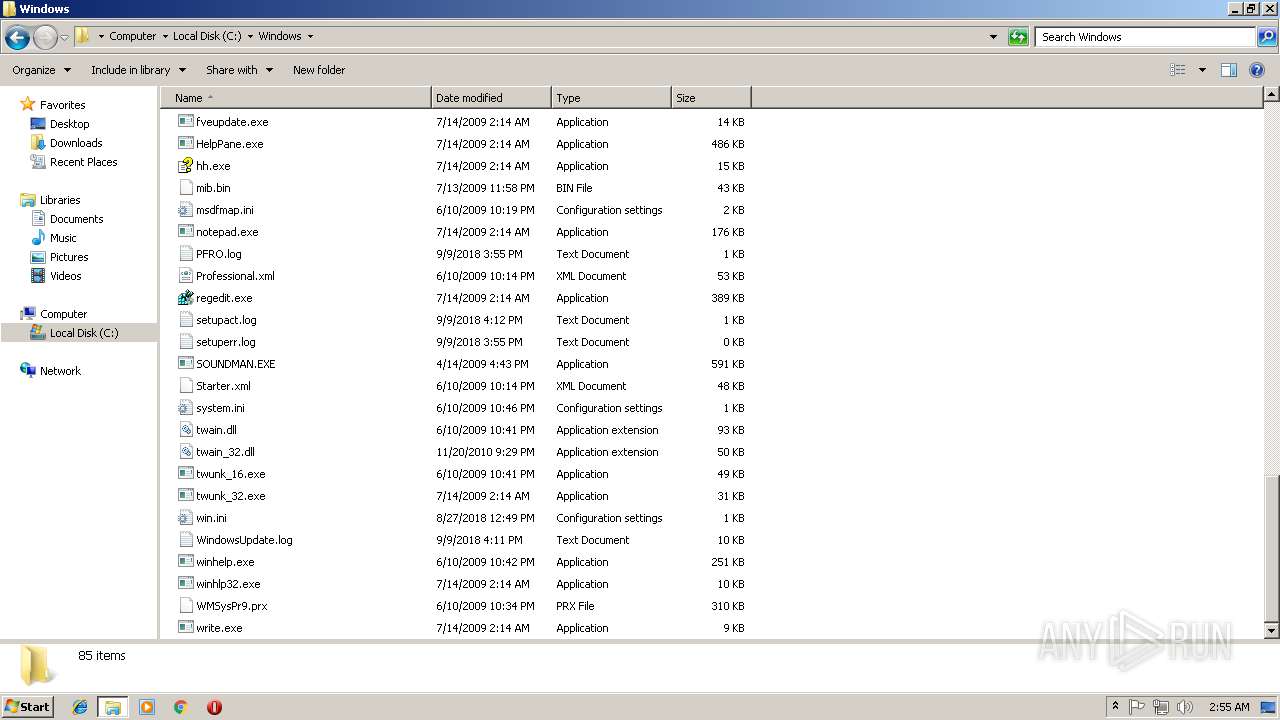Click Windows breadcrumb segment

(x=279, y=36)
